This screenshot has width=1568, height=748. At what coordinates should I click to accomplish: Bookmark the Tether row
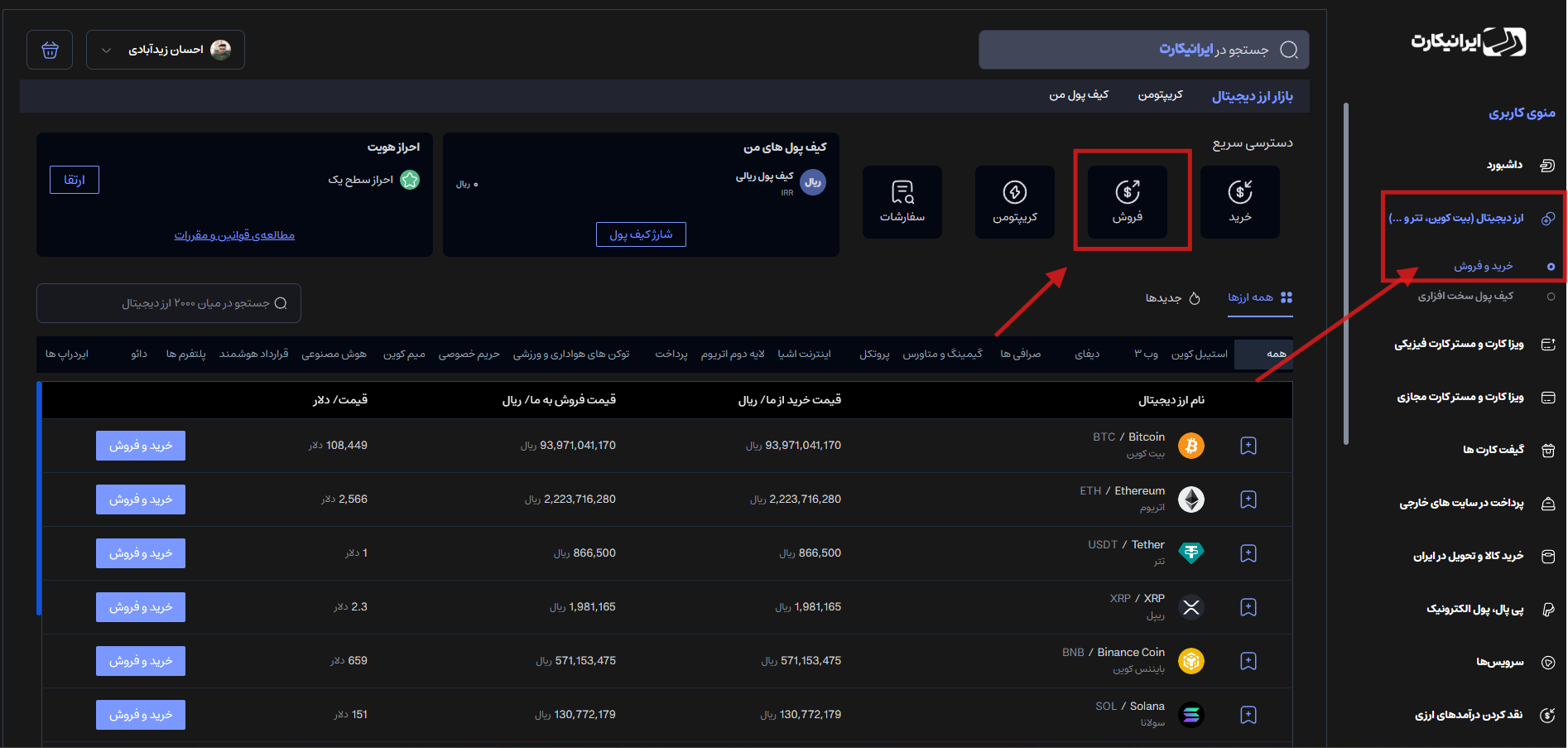tap(1248, 553)
